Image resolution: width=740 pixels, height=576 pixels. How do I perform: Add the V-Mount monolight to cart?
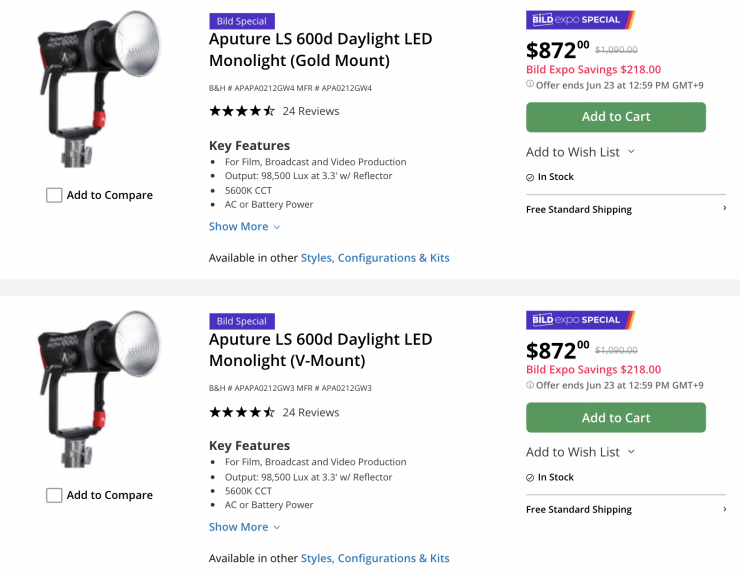tap(616, 418)
